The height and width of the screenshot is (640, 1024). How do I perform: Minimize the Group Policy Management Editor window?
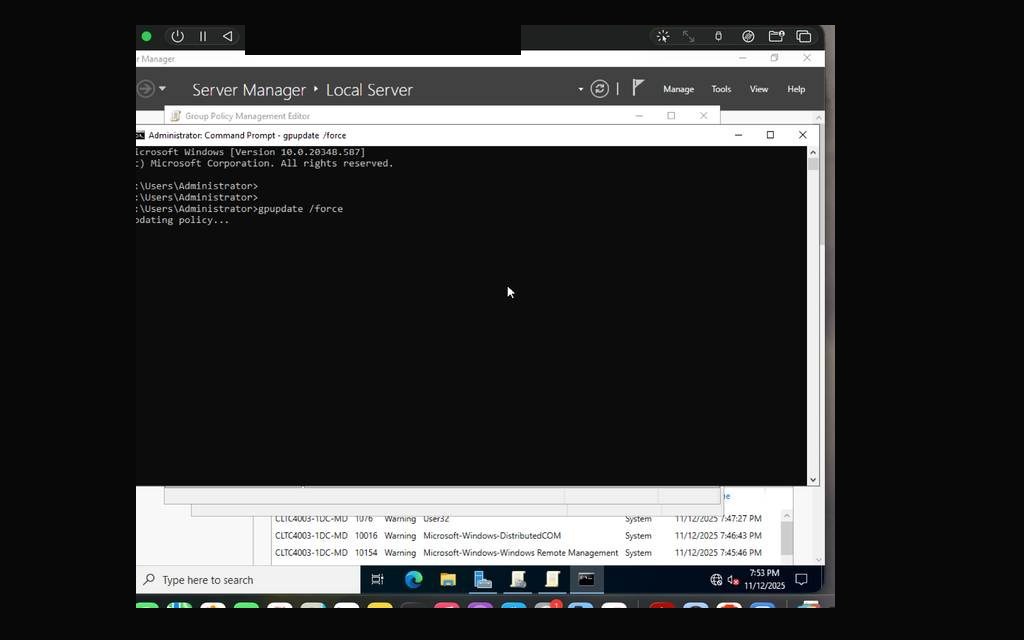tap(639, 116)
